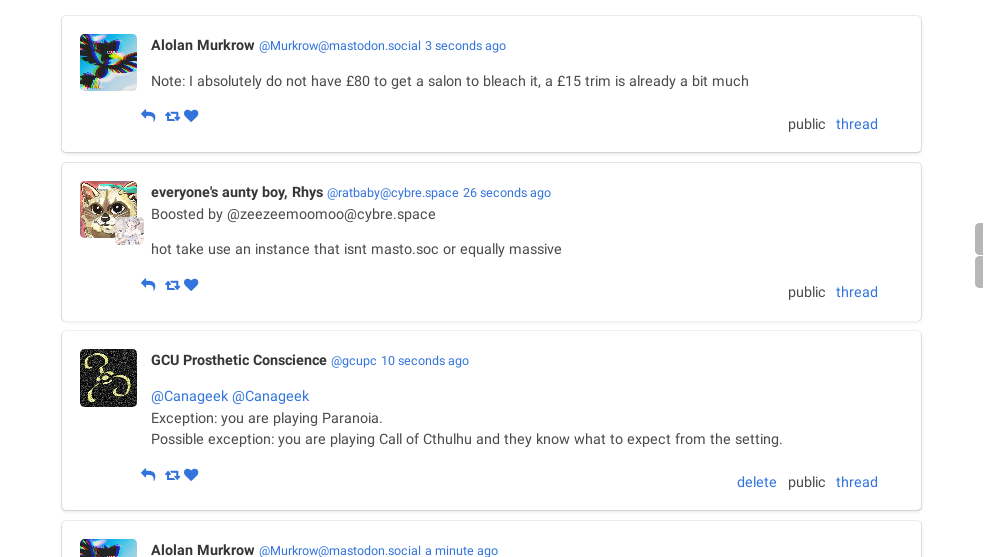Boost the masto.soc hot take post
991x557 pixels.
coord(172,285)
